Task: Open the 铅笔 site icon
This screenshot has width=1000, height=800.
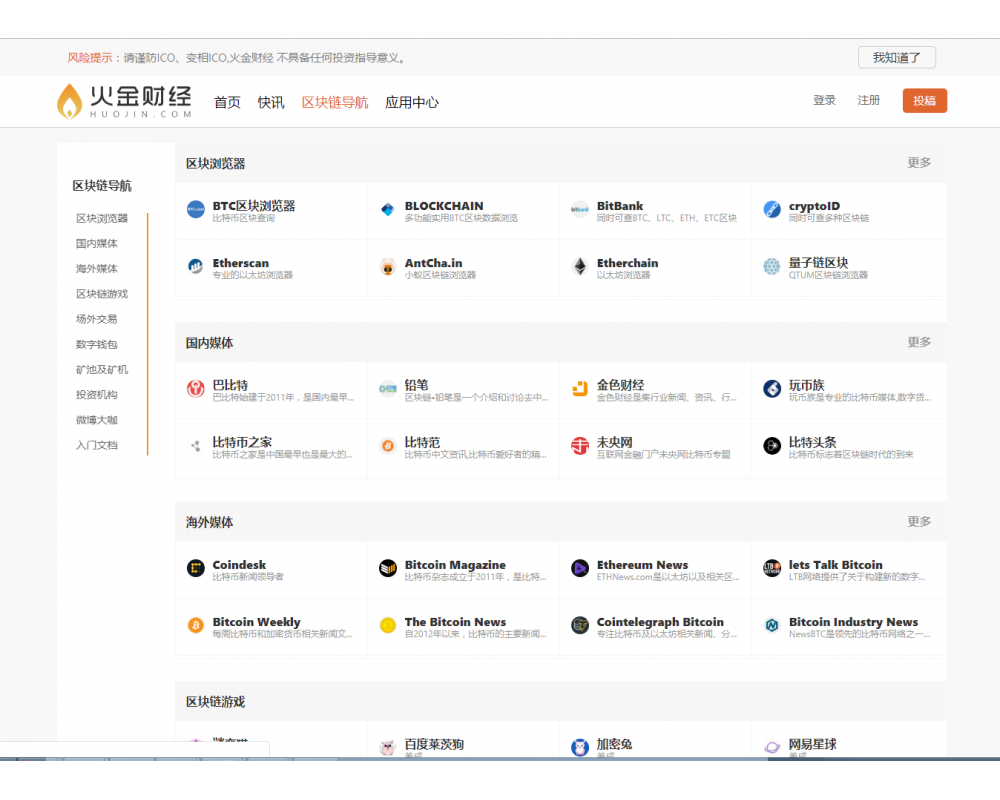Action: coord(388,389)
